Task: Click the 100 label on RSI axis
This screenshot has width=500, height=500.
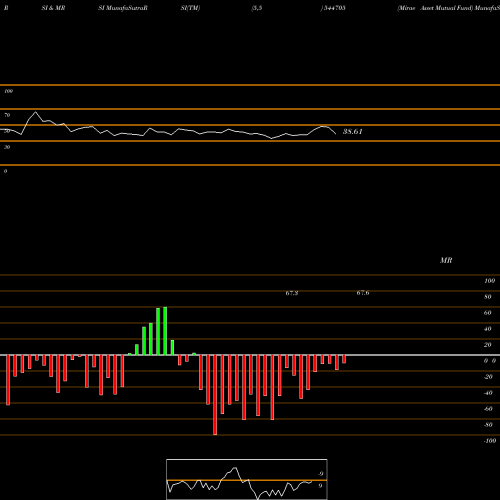Action: pos(9,91)
